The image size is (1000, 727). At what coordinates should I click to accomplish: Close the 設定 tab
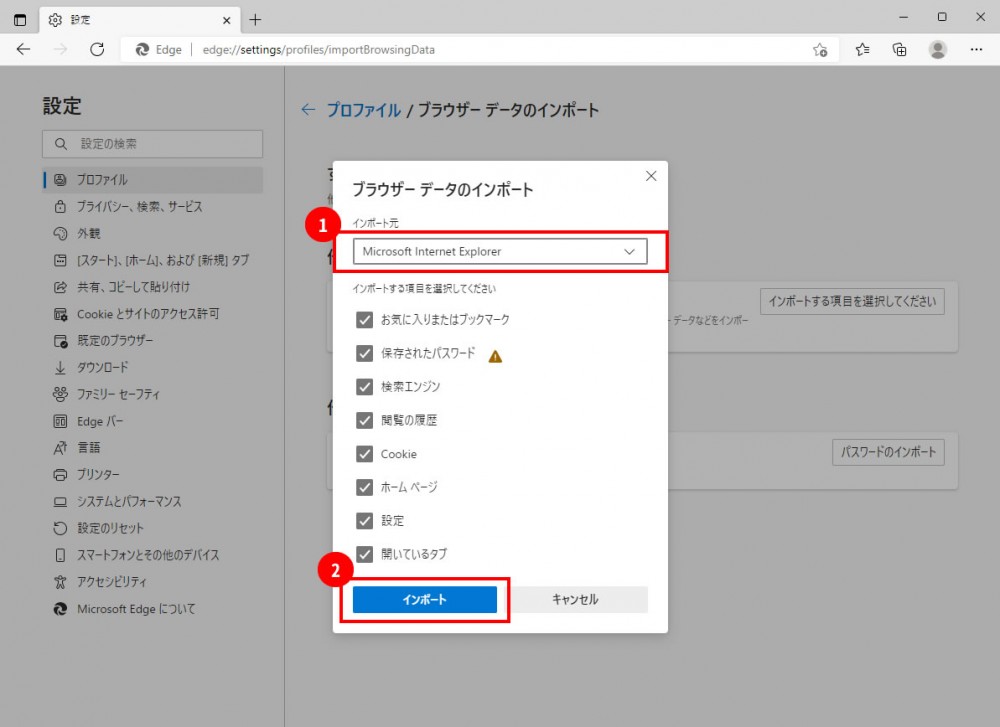click(x=226, y=20)
